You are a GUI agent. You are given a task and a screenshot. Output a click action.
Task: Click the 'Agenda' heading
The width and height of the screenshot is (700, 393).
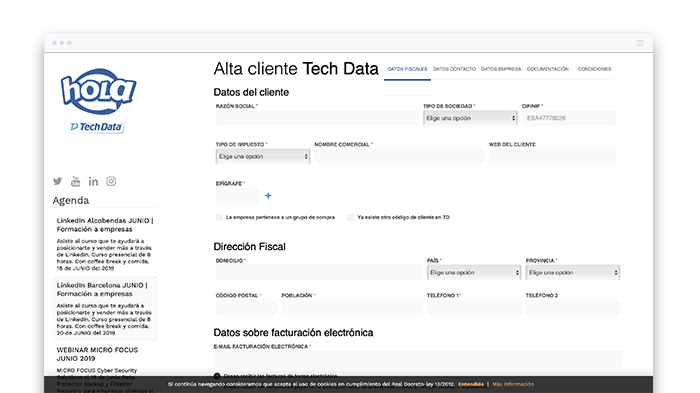pos(71,200)
